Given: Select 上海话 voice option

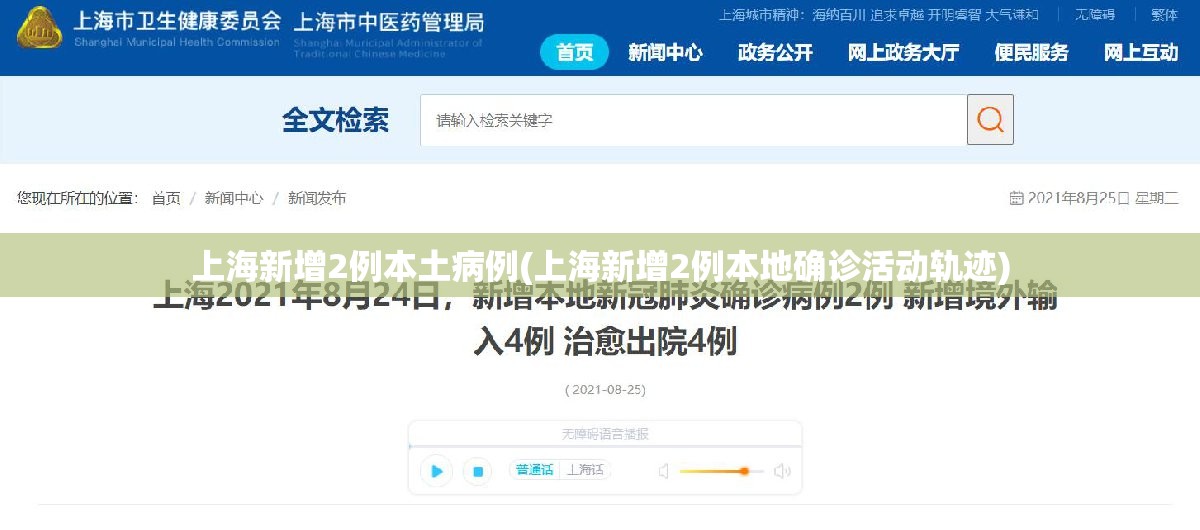Looking at the screenshot, I should 585,470.
